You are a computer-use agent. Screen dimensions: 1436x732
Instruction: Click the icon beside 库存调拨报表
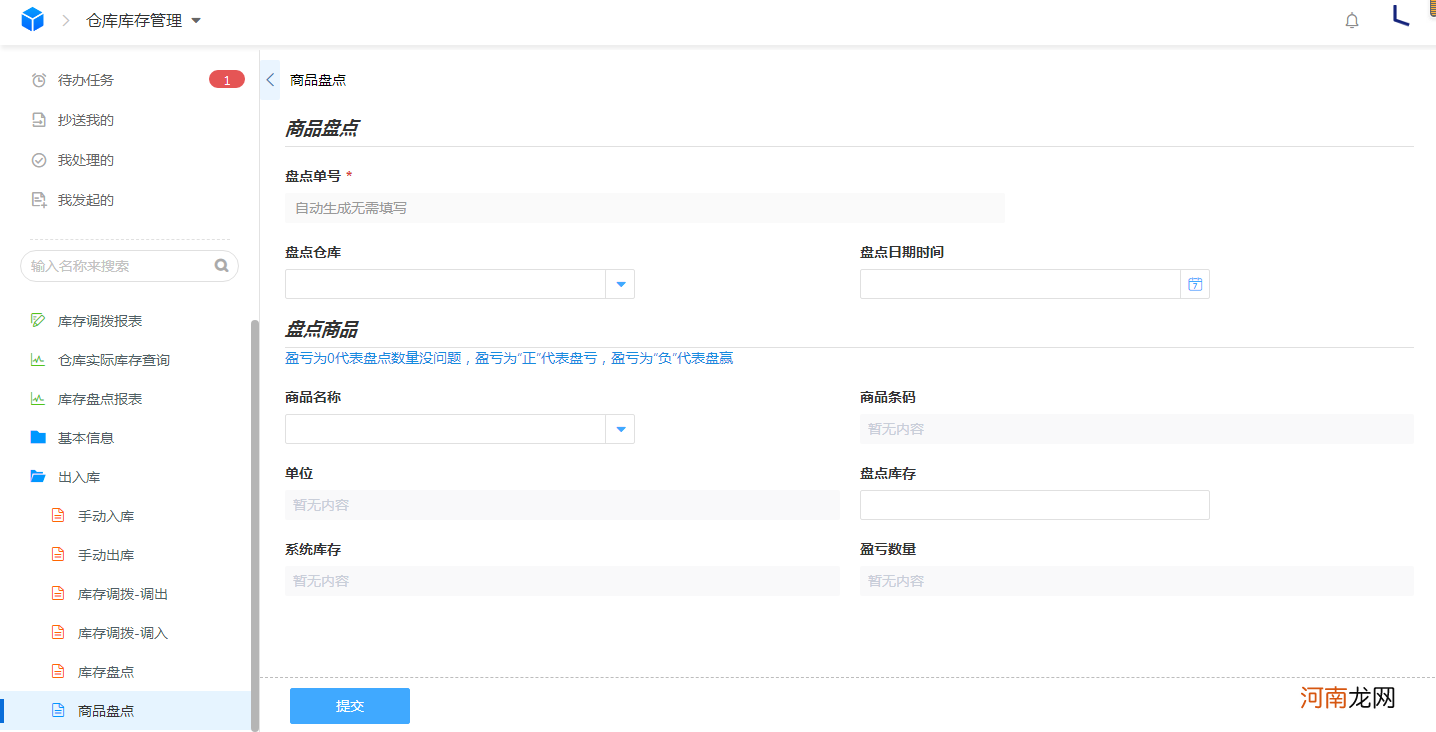pyautogui.click(x=38, y=321)
